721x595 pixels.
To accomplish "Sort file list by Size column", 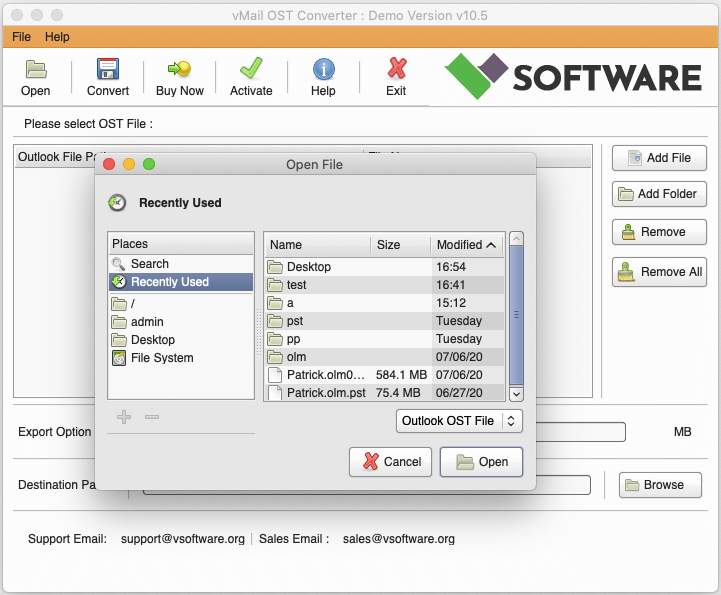I will pyautogui.click(x=401, y=245).
